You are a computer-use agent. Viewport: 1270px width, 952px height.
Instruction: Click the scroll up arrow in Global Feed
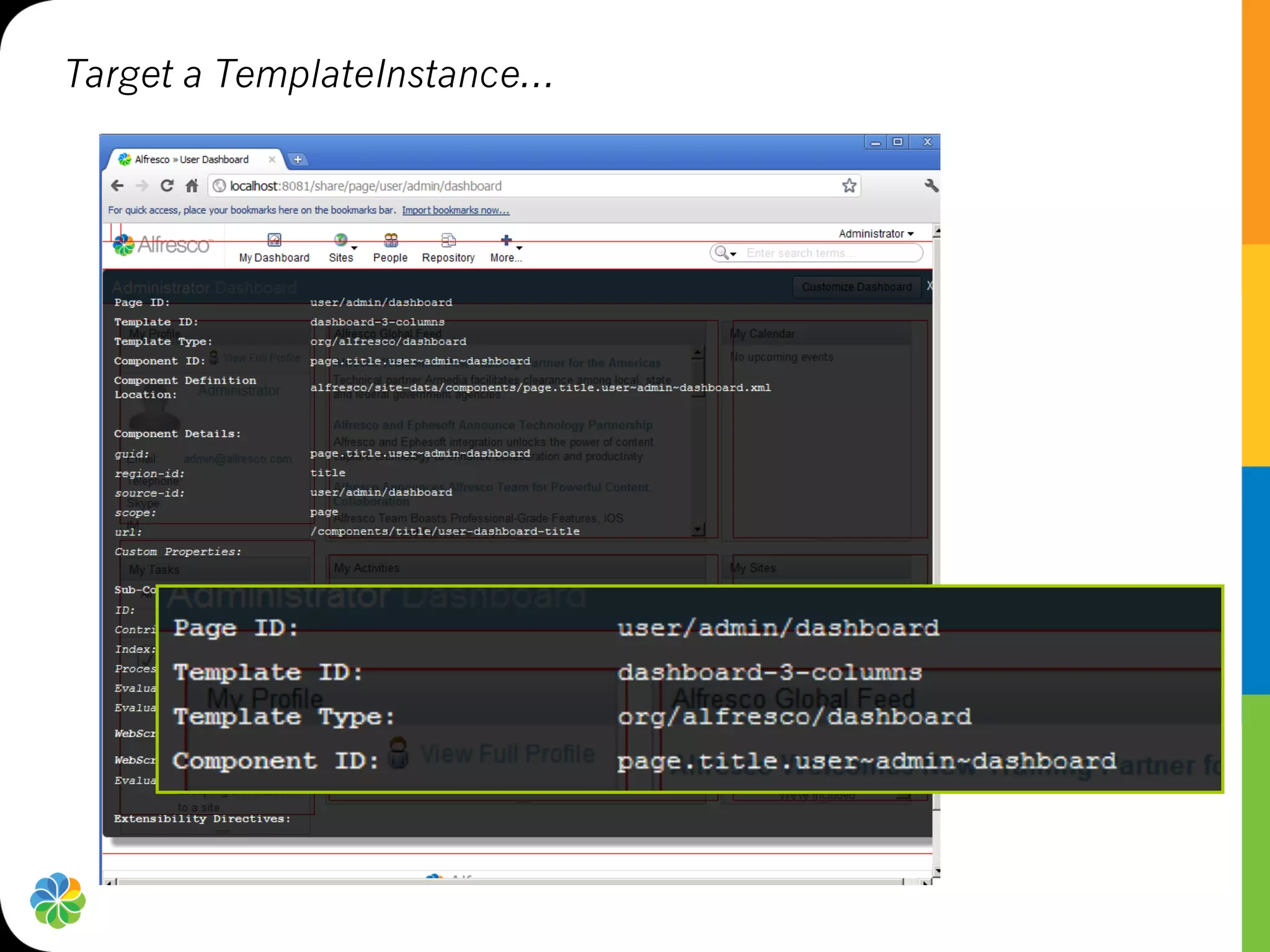698,353
